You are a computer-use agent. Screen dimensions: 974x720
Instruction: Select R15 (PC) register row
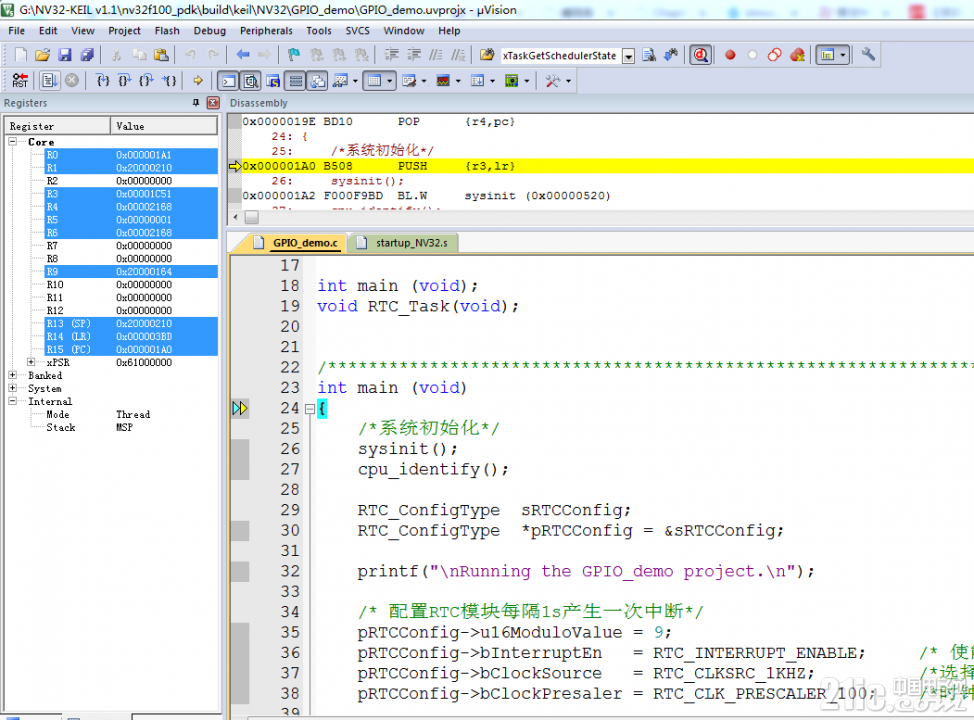(132, 349)
